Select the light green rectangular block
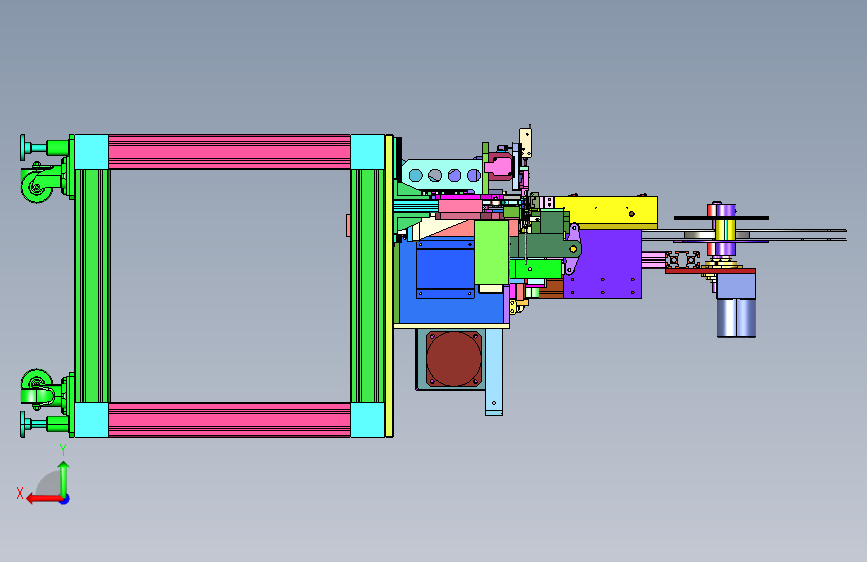The height and width of the screenshot is (562, 867). [x=492, y=252]
